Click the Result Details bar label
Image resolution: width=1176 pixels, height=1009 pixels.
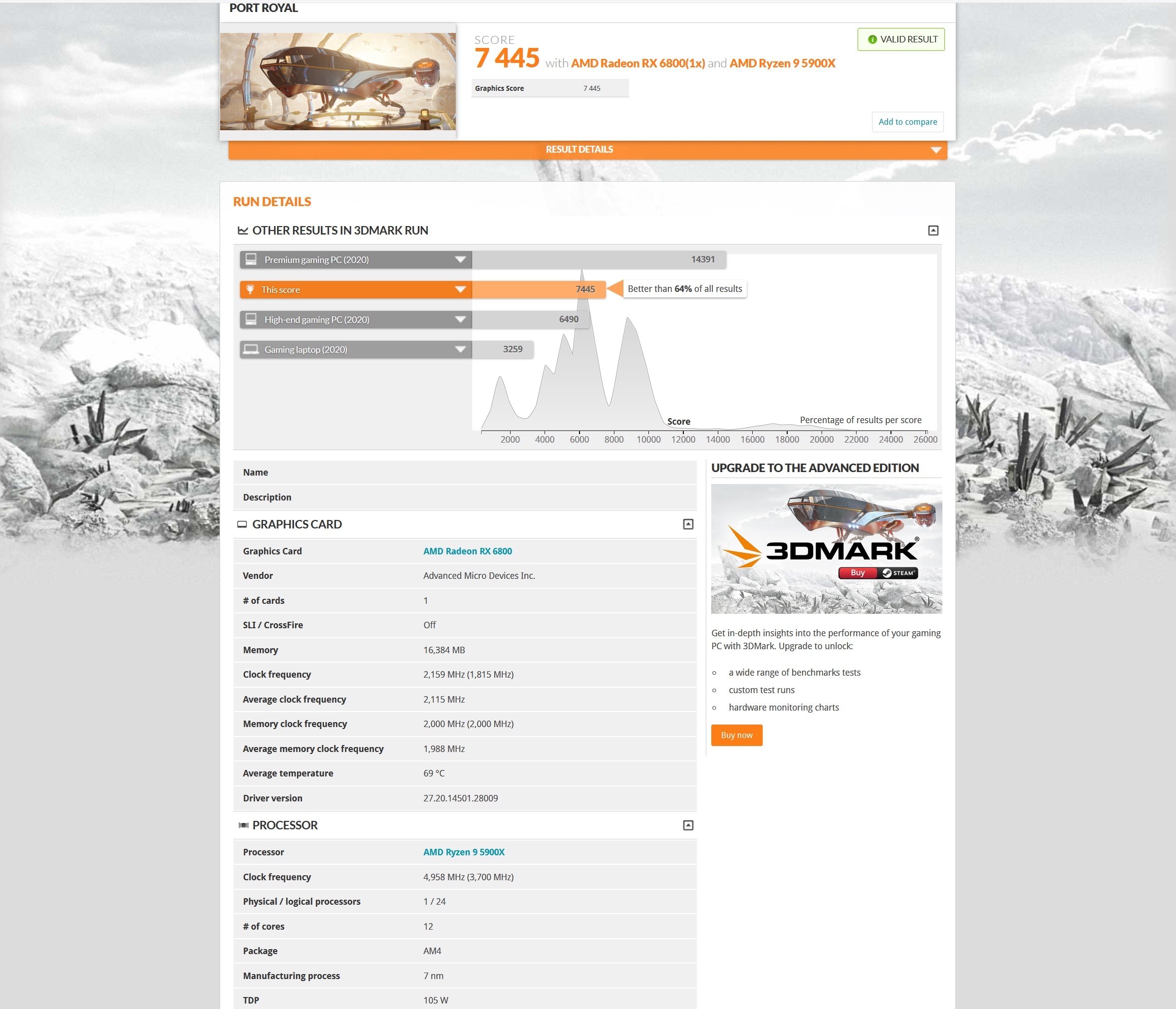click(579, 149)
